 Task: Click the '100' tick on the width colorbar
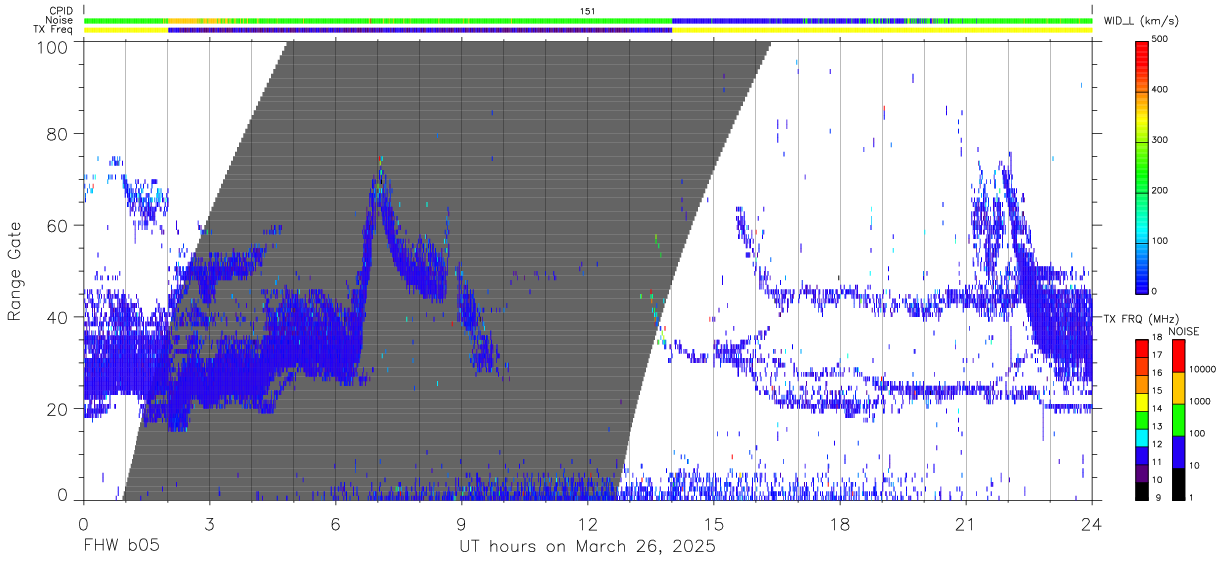1161,241
